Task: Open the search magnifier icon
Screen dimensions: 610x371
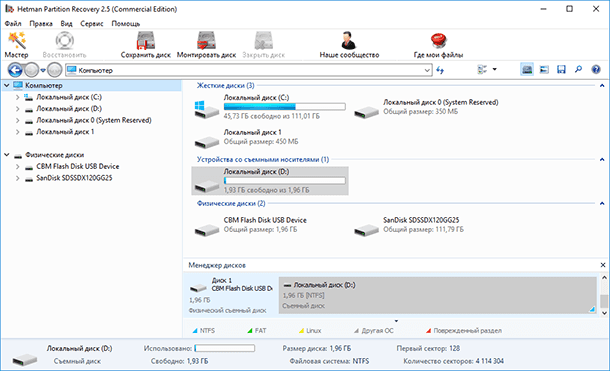Action: [x=578, y=70]
